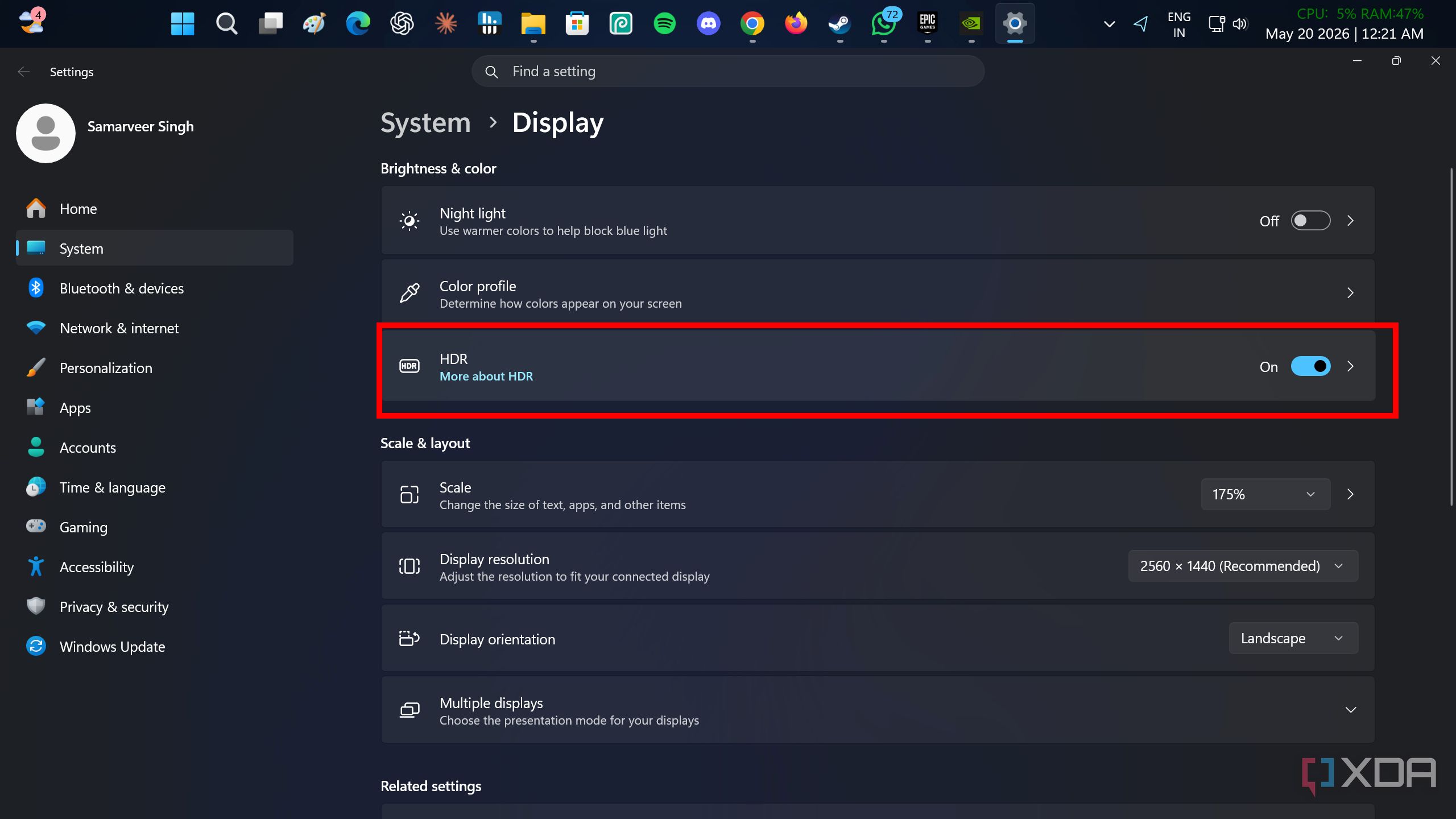Open the Spotify taskbar icon

[x=664, y=23]
